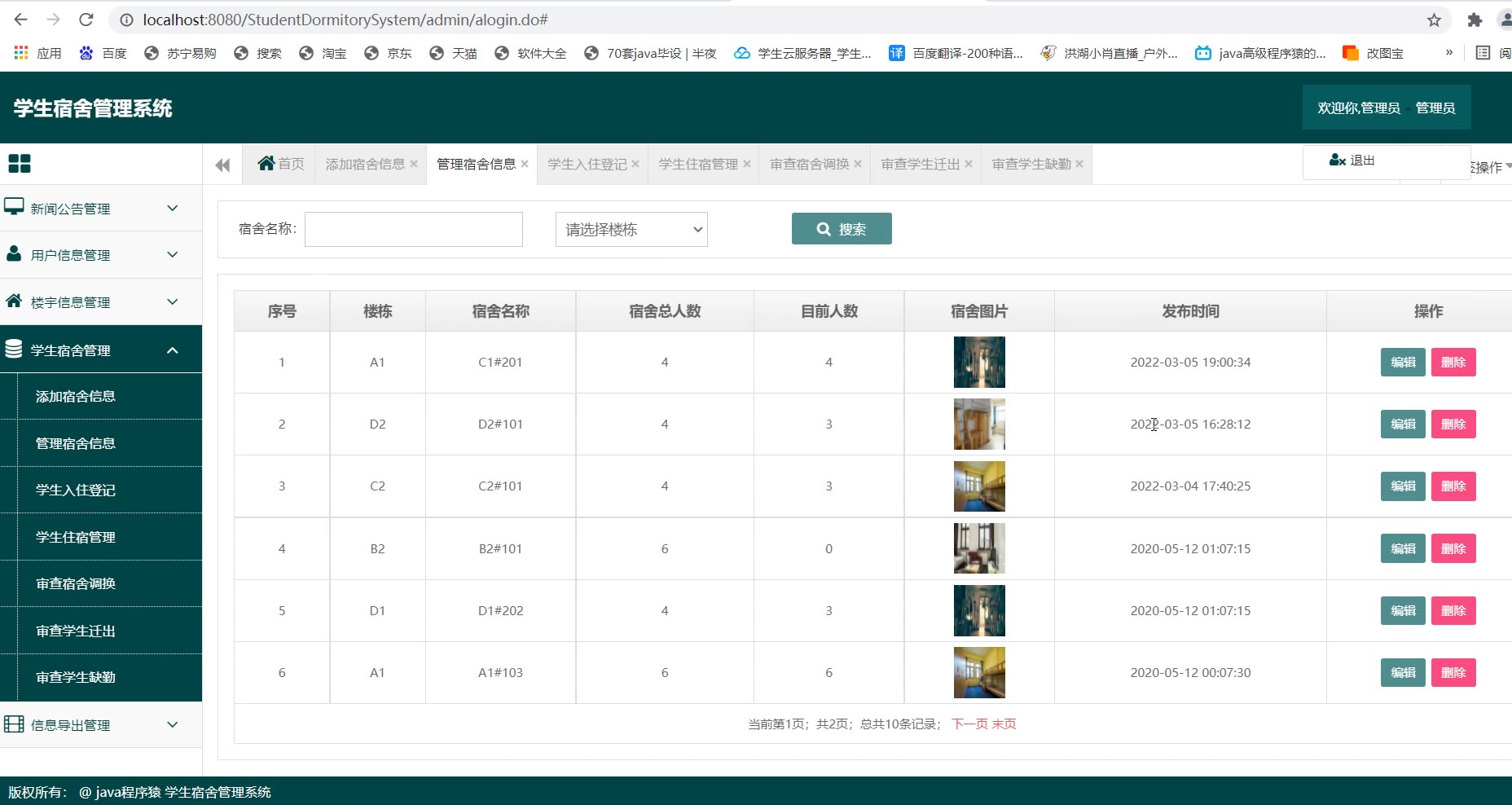Delete the D2#101 dormitory row
The width and height of the screenshot is (1512, 805).
click(x=1453, y=424)
